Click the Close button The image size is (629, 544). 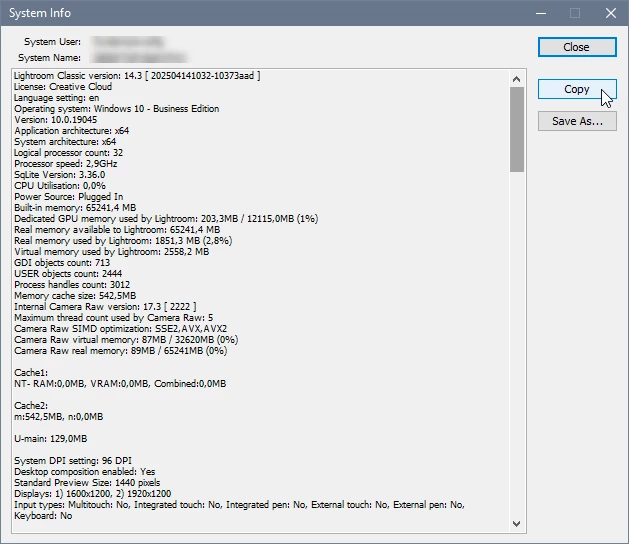577,47
